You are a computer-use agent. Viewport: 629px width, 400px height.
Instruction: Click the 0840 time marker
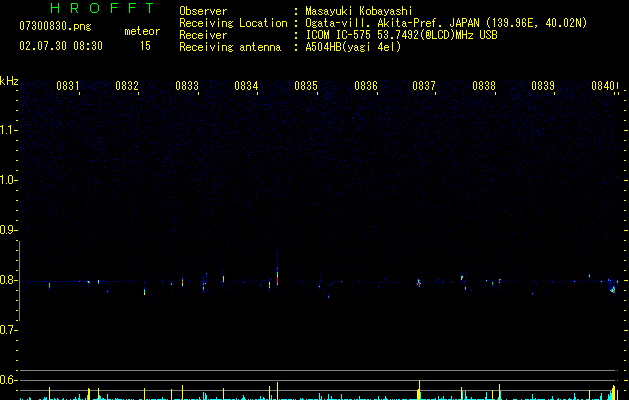[x=603, y=86]
